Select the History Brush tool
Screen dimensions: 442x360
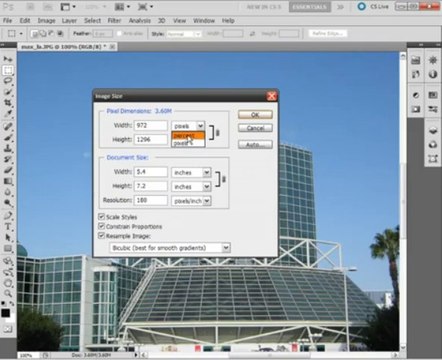[x=8, y=159]
